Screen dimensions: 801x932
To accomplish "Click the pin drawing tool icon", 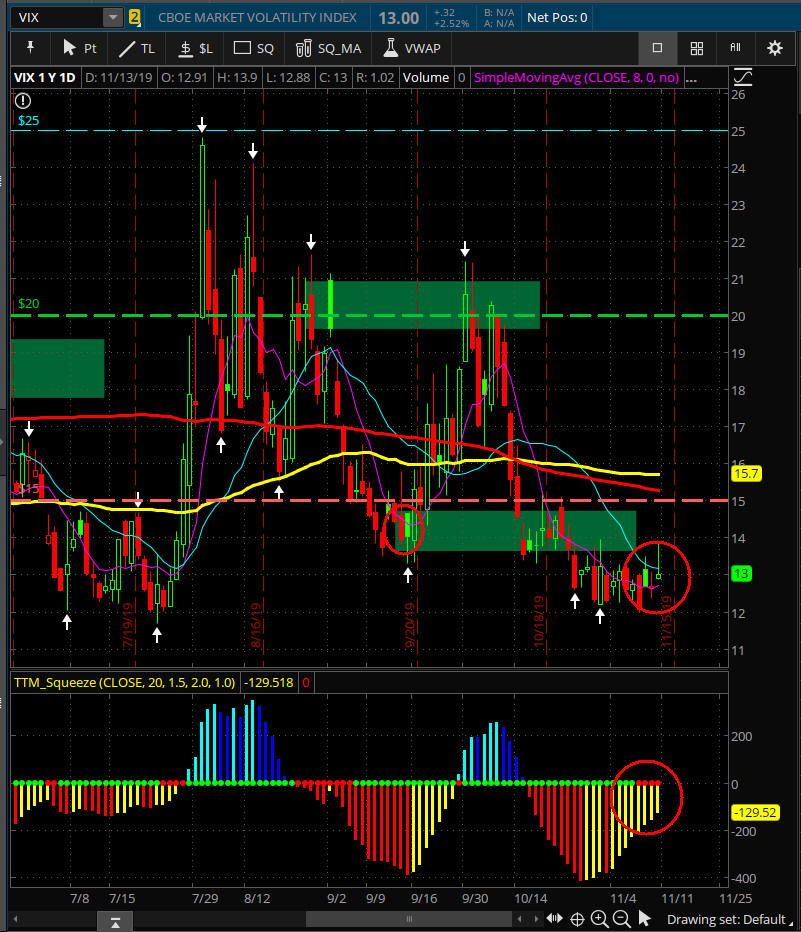I will click(30, 47).
